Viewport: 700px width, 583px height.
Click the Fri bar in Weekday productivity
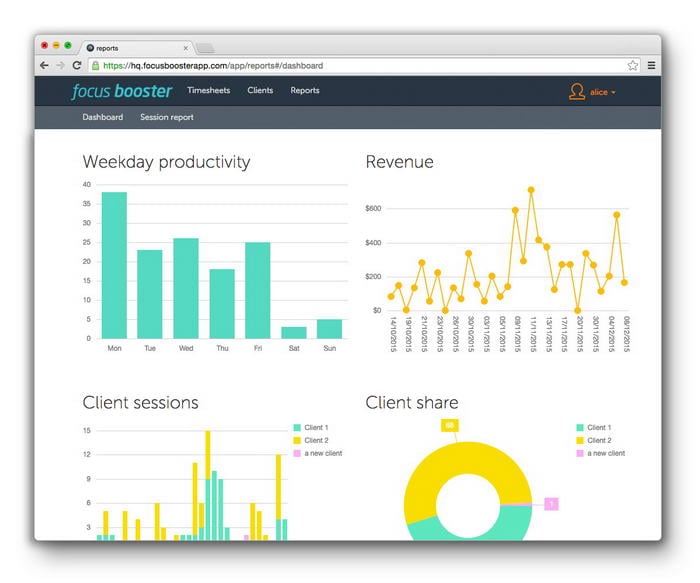[258, 290]
